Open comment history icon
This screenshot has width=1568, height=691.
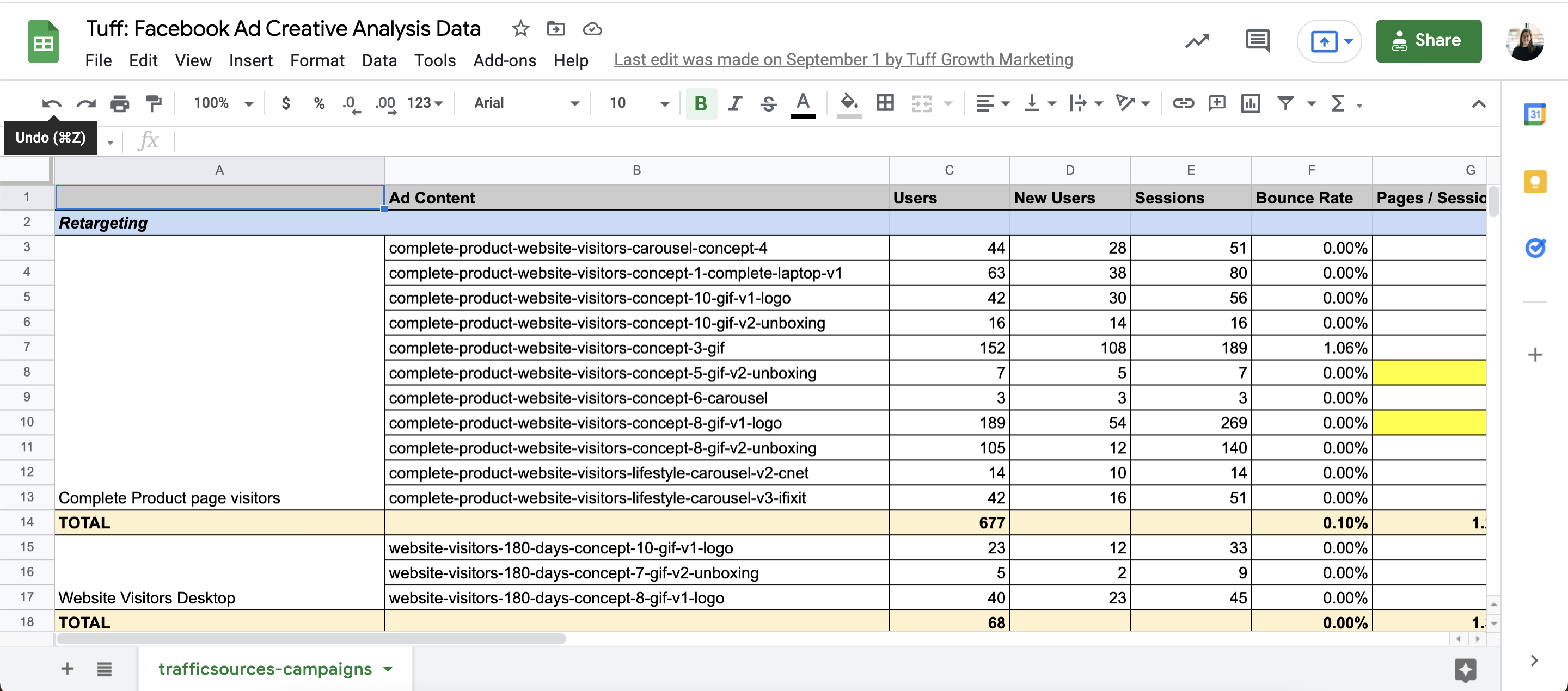[1257, 41]
